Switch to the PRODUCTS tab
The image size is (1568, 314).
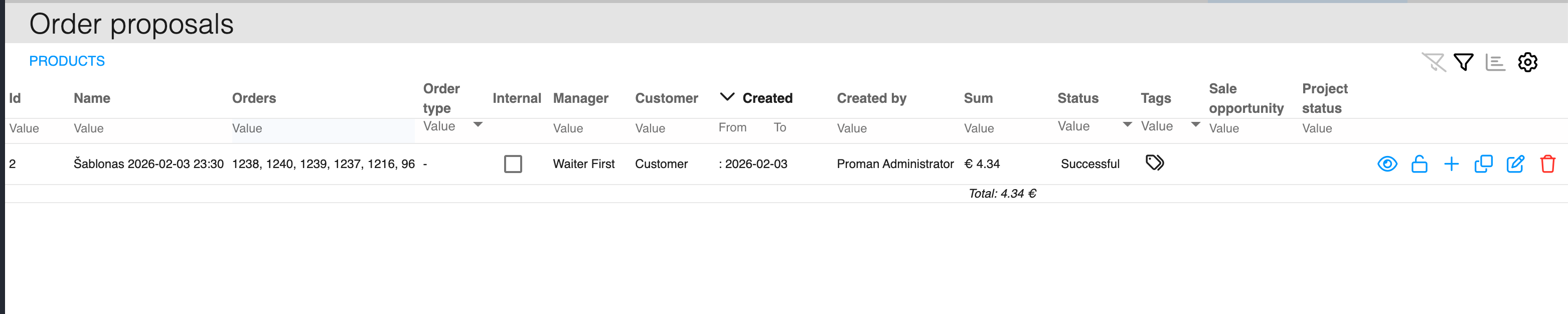pyautogui.click(x=67, y=61)
